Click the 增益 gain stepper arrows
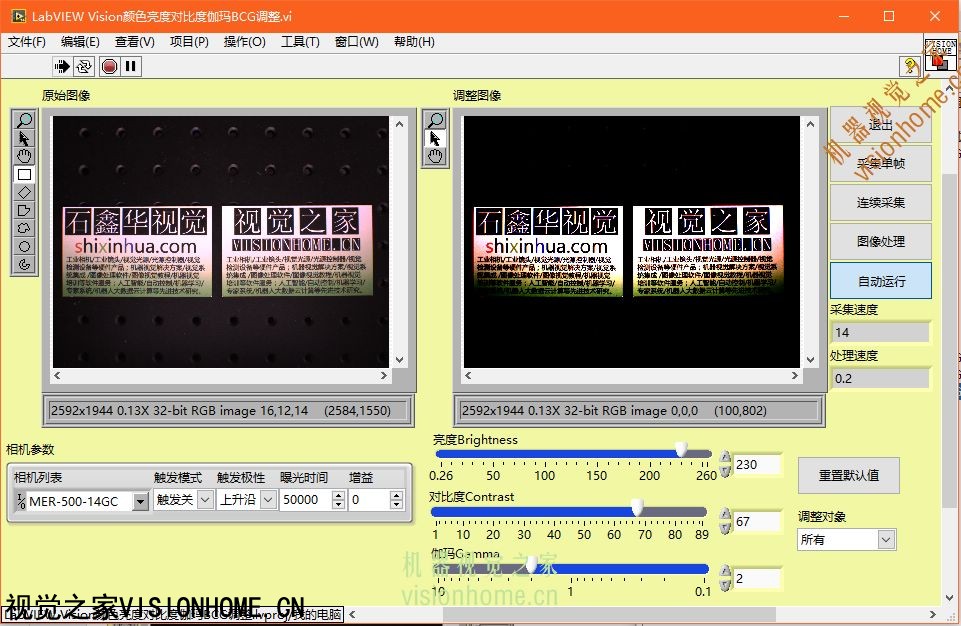This screenshot has width=961, height=626. pyautogui.click(x=397, y=500)
